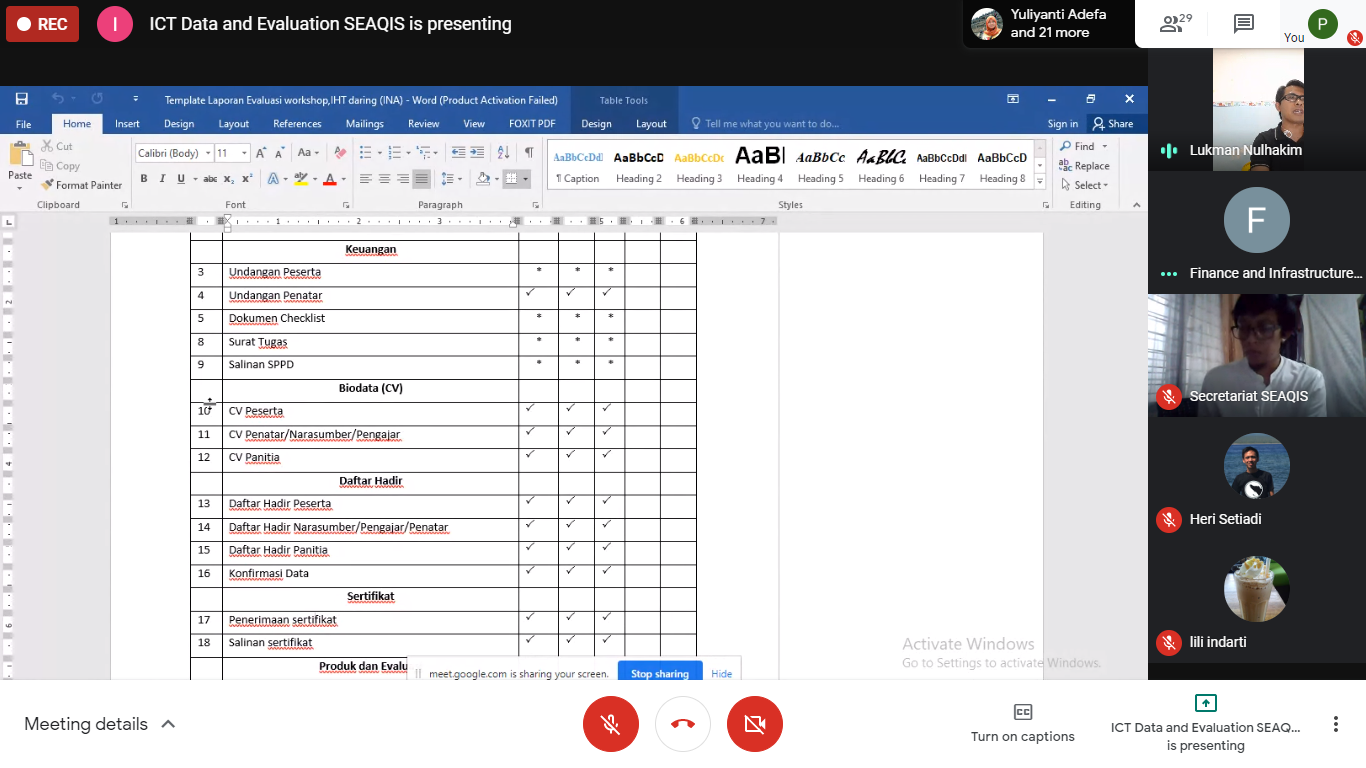
Task: Unmute the microphone in the meeting
Action: (x=611, y=724)
